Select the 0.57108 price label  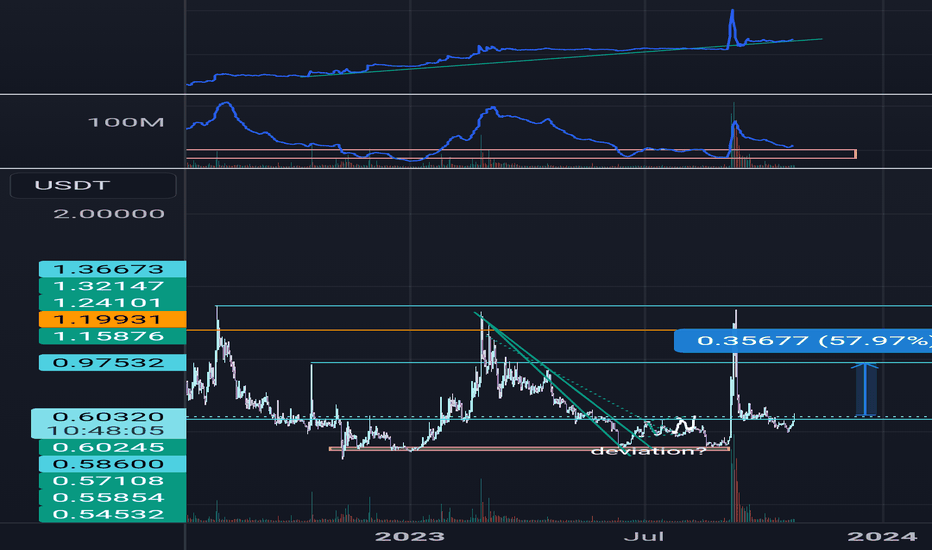point(112,480)
